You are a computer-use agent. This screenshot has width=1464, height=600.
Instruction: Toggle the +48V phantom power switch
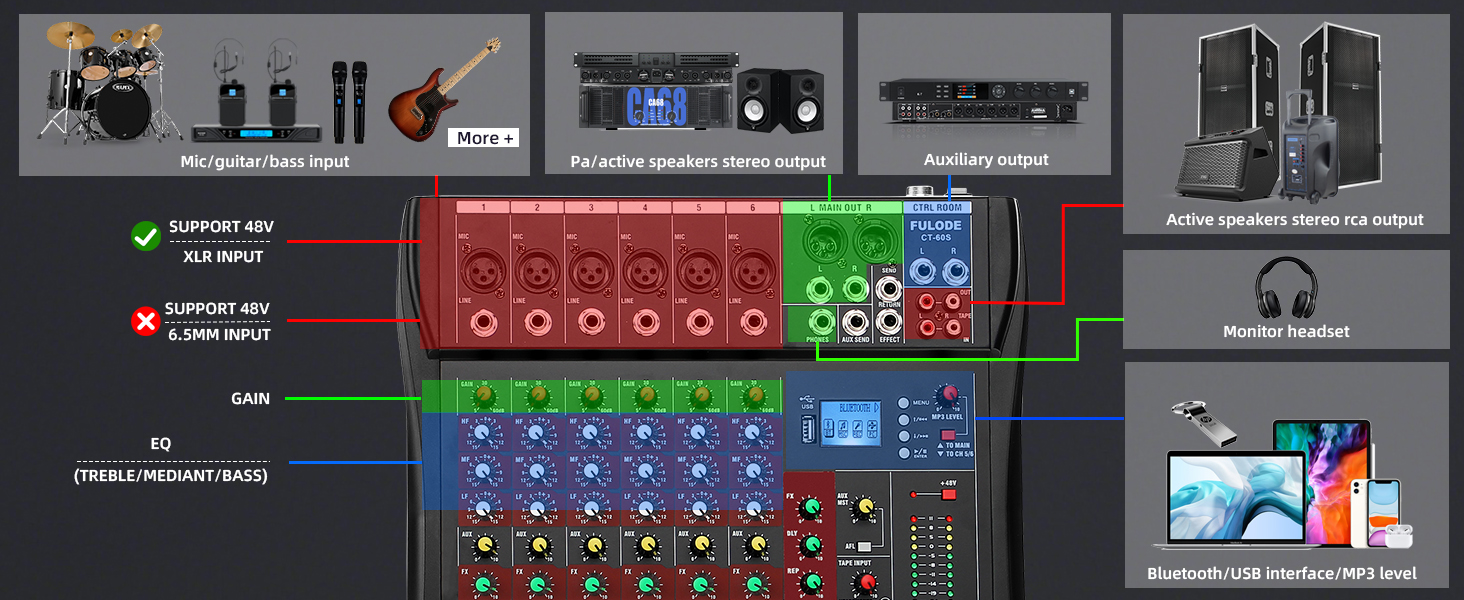(949, 494)
